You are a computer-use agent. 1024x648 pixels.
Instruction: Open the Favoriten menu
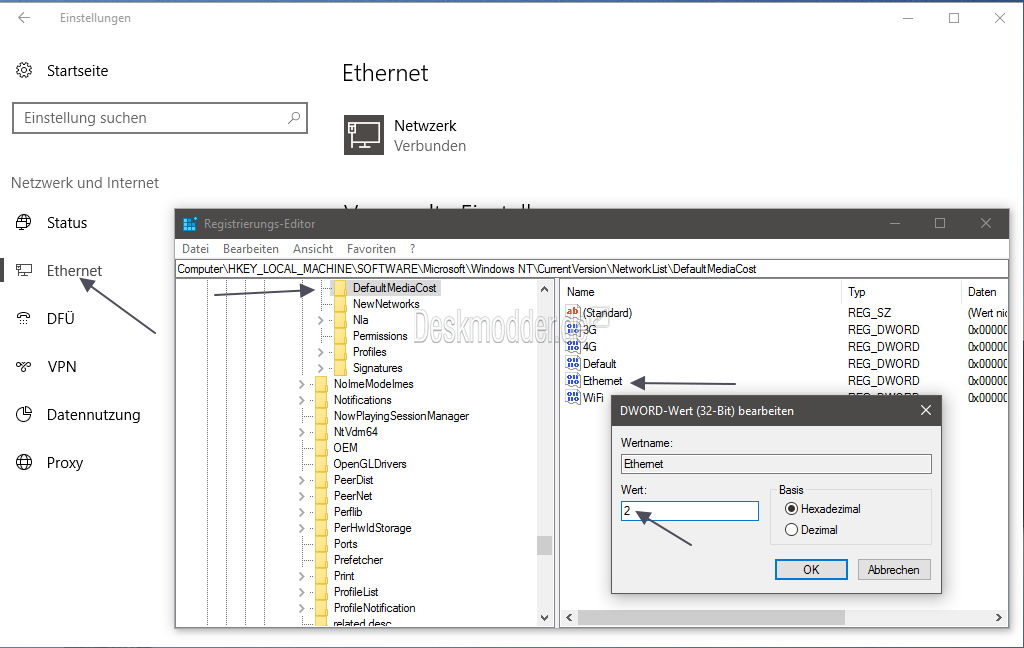click(371, 249)
